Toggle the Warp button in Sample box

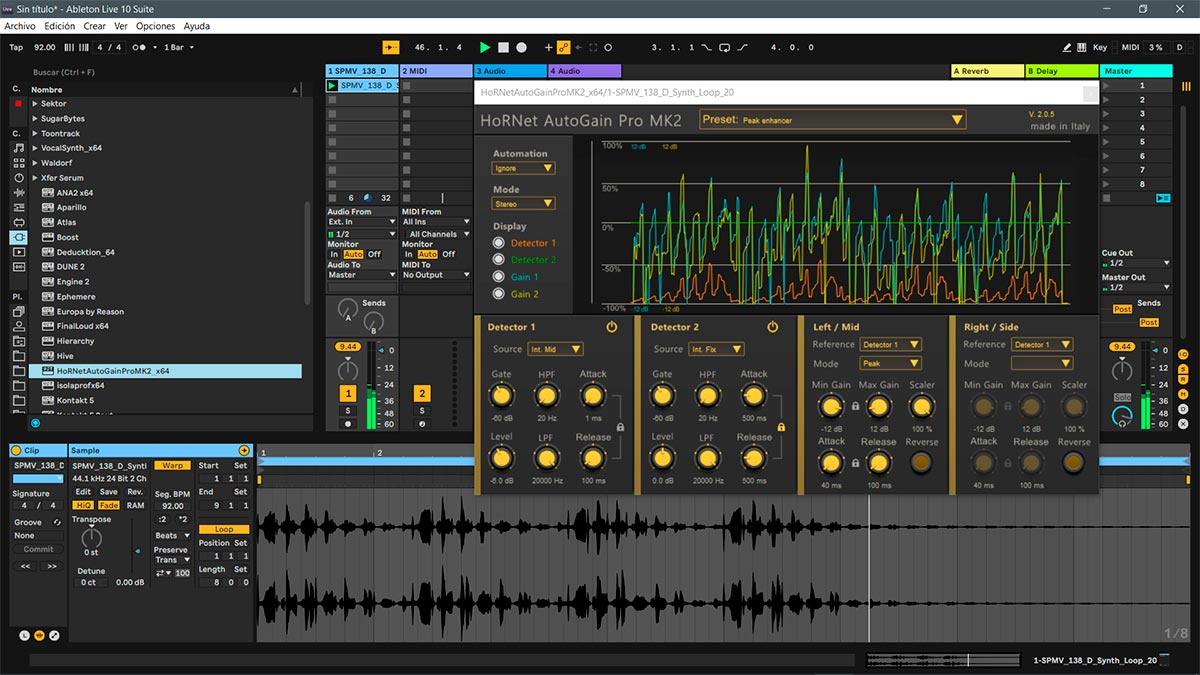[x=172, y=465]
